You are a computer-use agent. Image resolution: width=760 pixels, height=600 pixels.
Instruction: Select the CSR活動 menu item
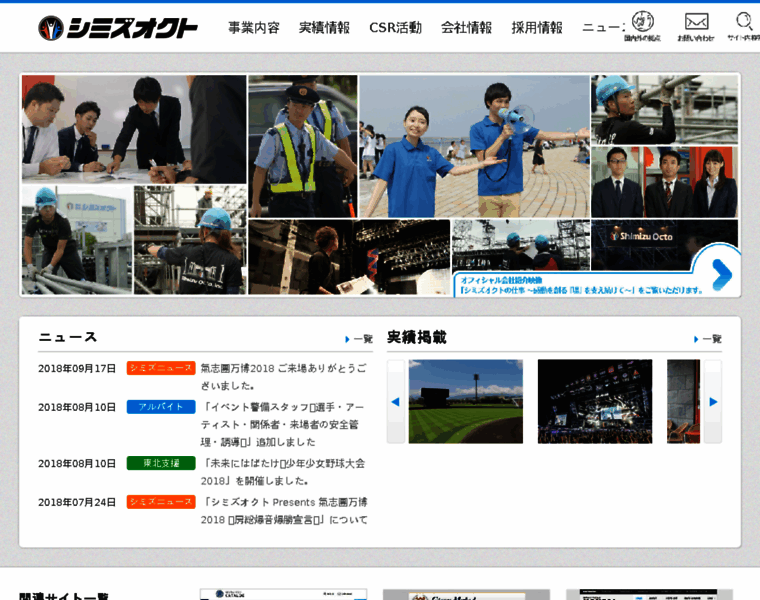[395, 28]
